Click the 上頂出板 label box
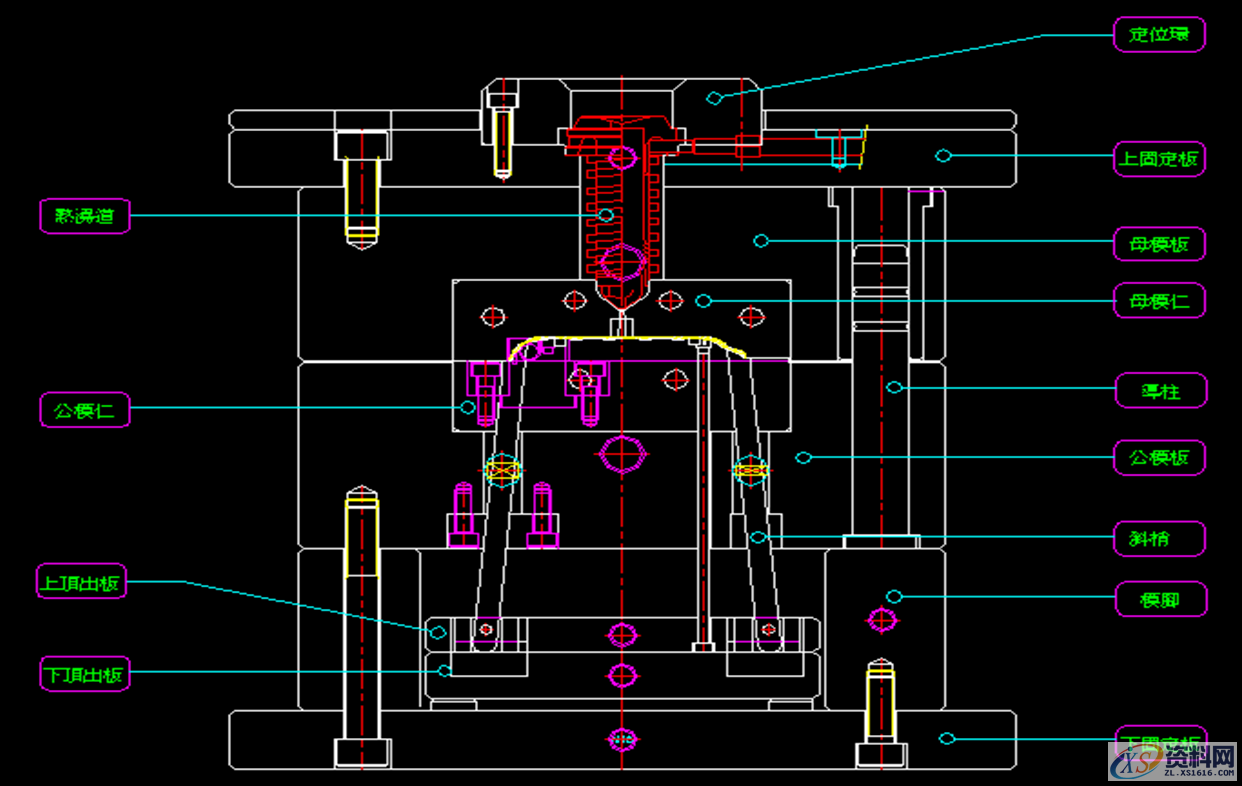Image resolution: width=1242 pixels, height=786 pixels. click(x=82, y=581)
